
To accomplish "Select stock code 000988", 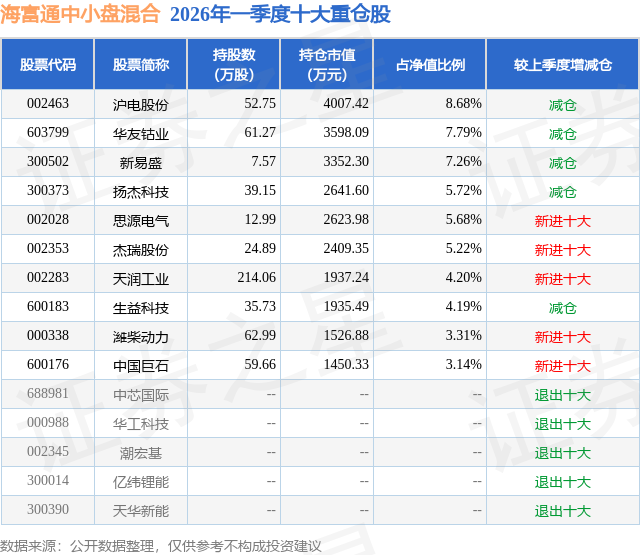I will [48, 422].
